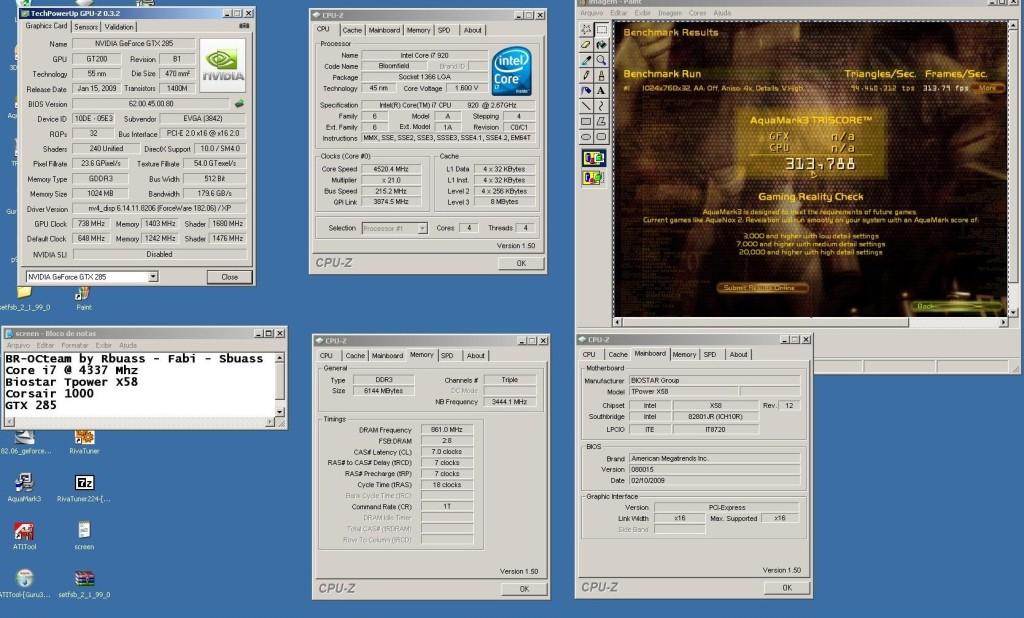
Task: Open the Processor #1 selection dropdown in CPU-Z
Action: click(423, 228)
